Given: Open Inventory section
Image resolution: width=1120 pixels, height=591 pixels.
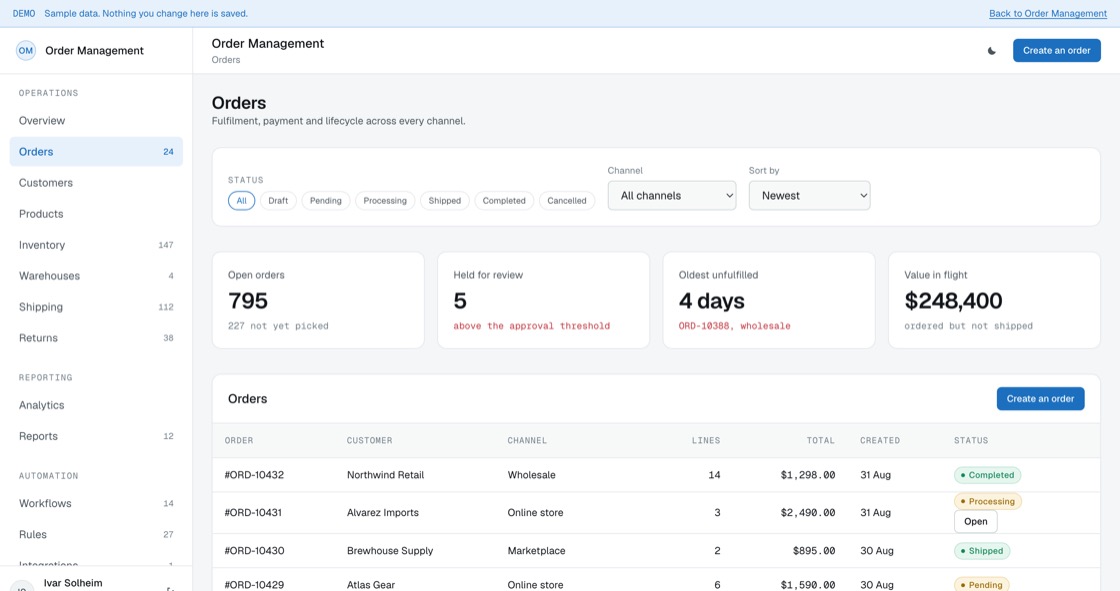Looking at the screenshot, I should 96,245.
